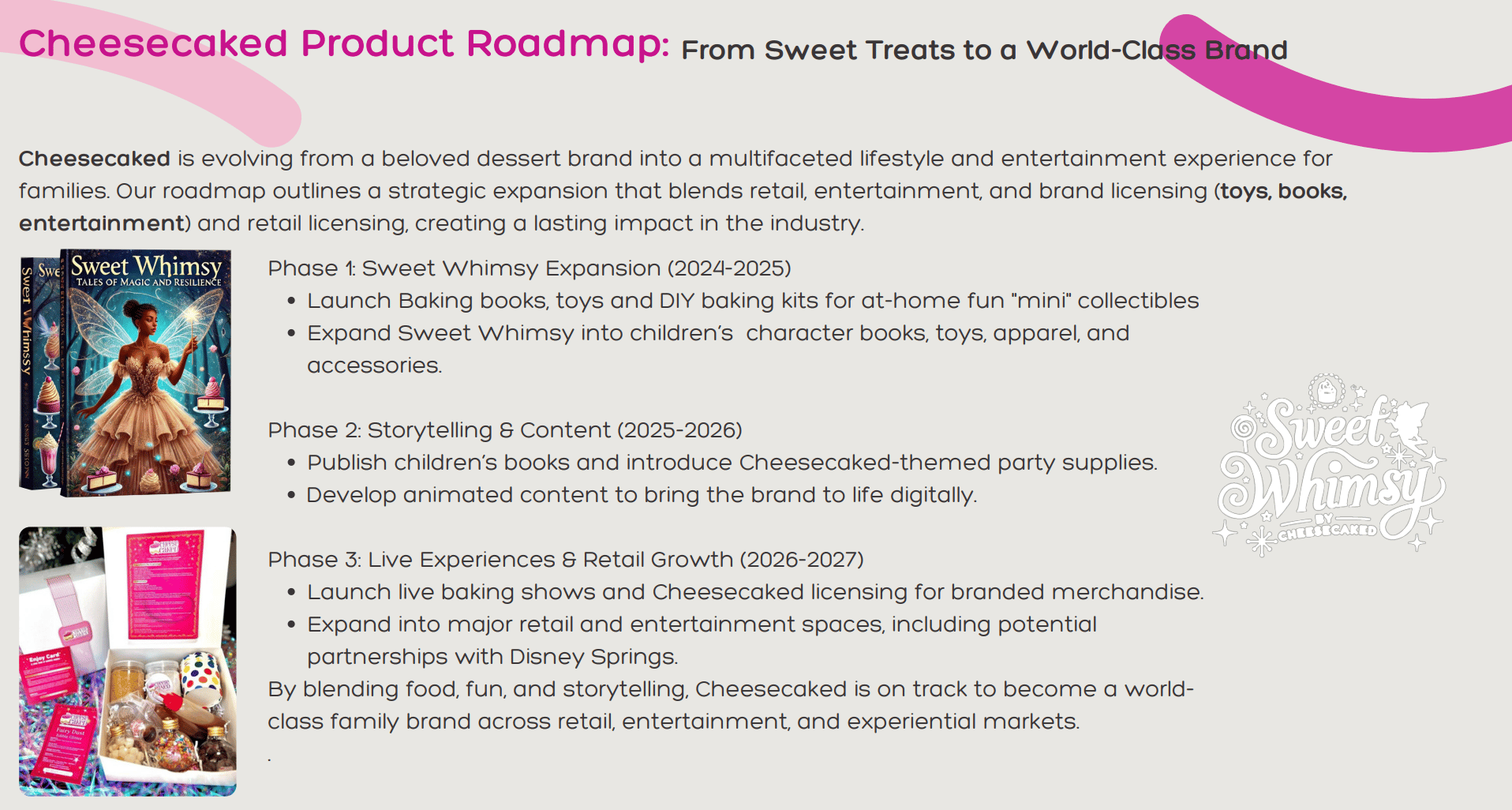Image resolution: width=1512 pixels, height=810 pixels.
Task: Click the "Publish children's books" bullet
Action: (732, 463)
